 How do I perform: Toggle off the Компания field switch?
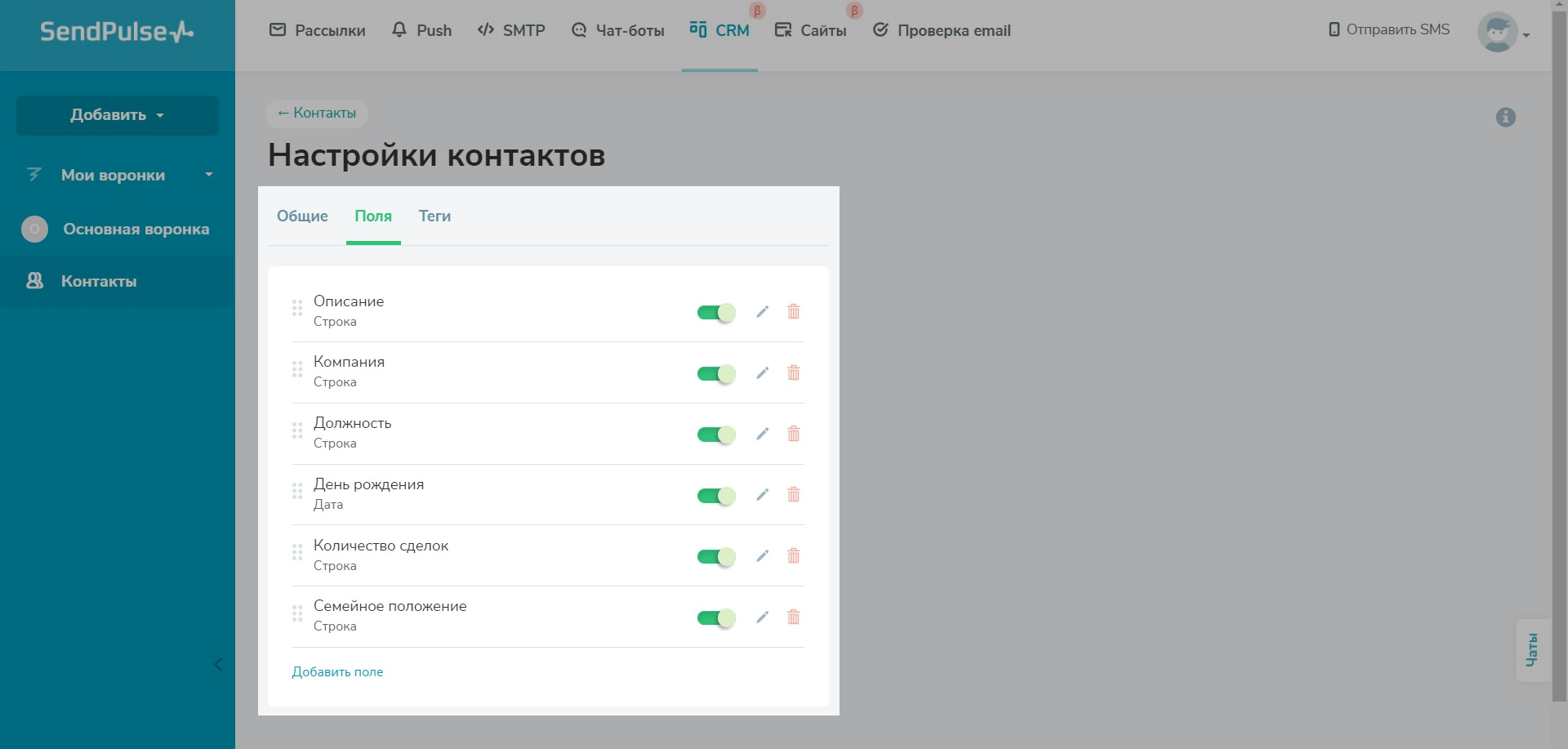coord(716,374)
